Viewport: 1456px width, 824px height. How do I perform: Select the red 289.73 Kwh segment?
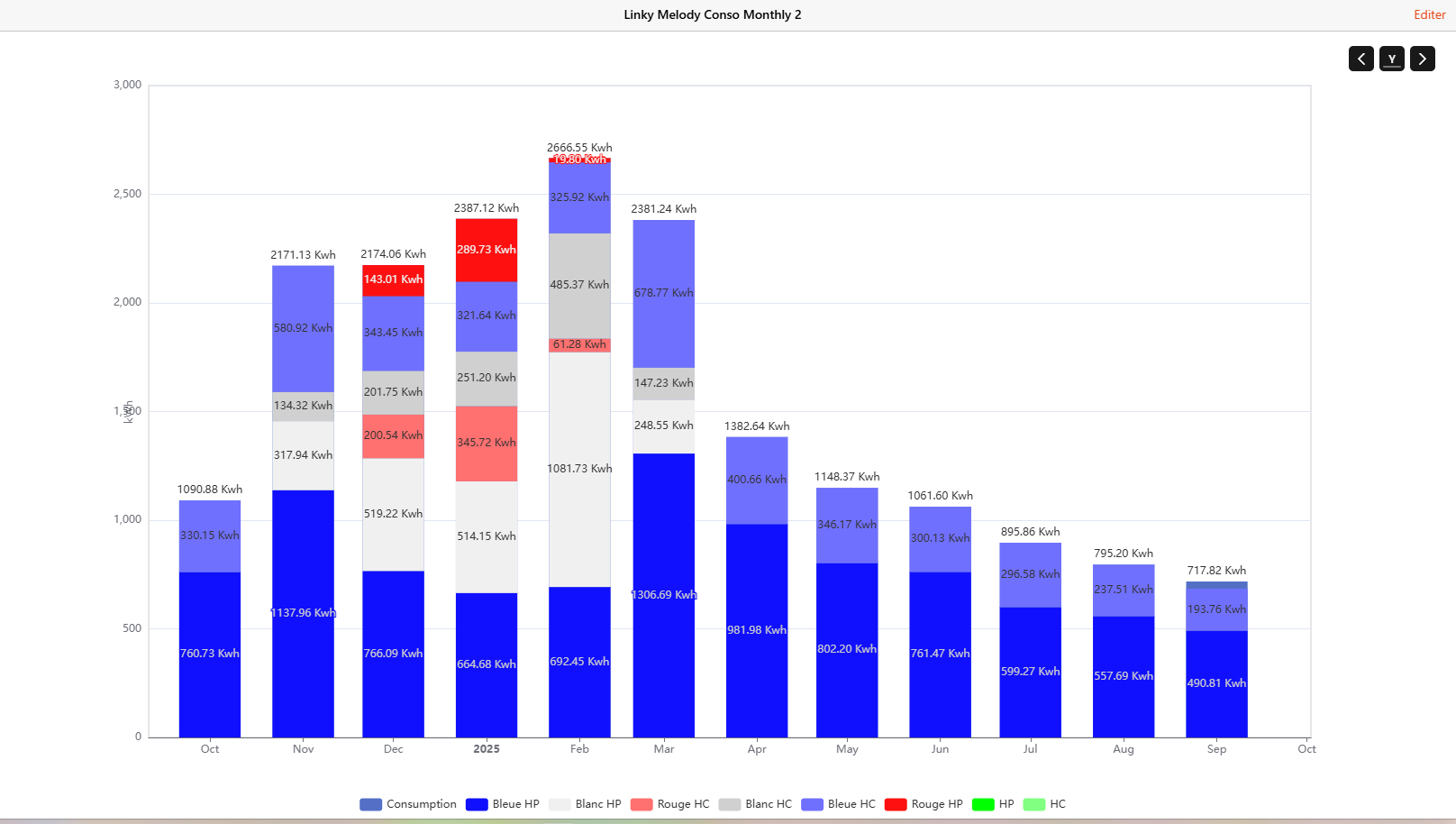[487, 250]
